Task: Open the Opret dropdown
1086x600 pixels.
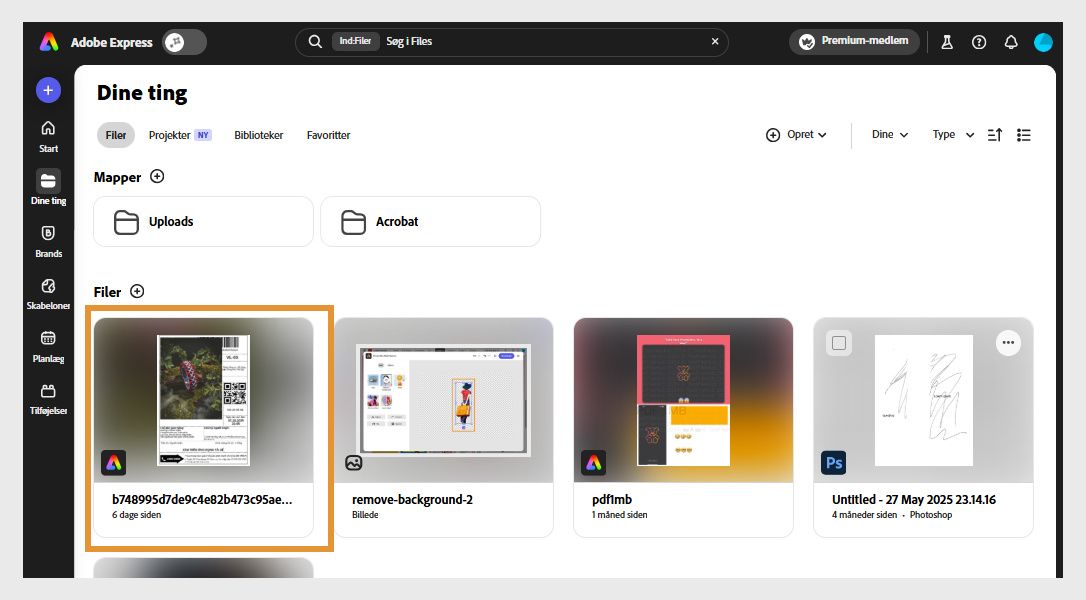Action: point(796,134)
